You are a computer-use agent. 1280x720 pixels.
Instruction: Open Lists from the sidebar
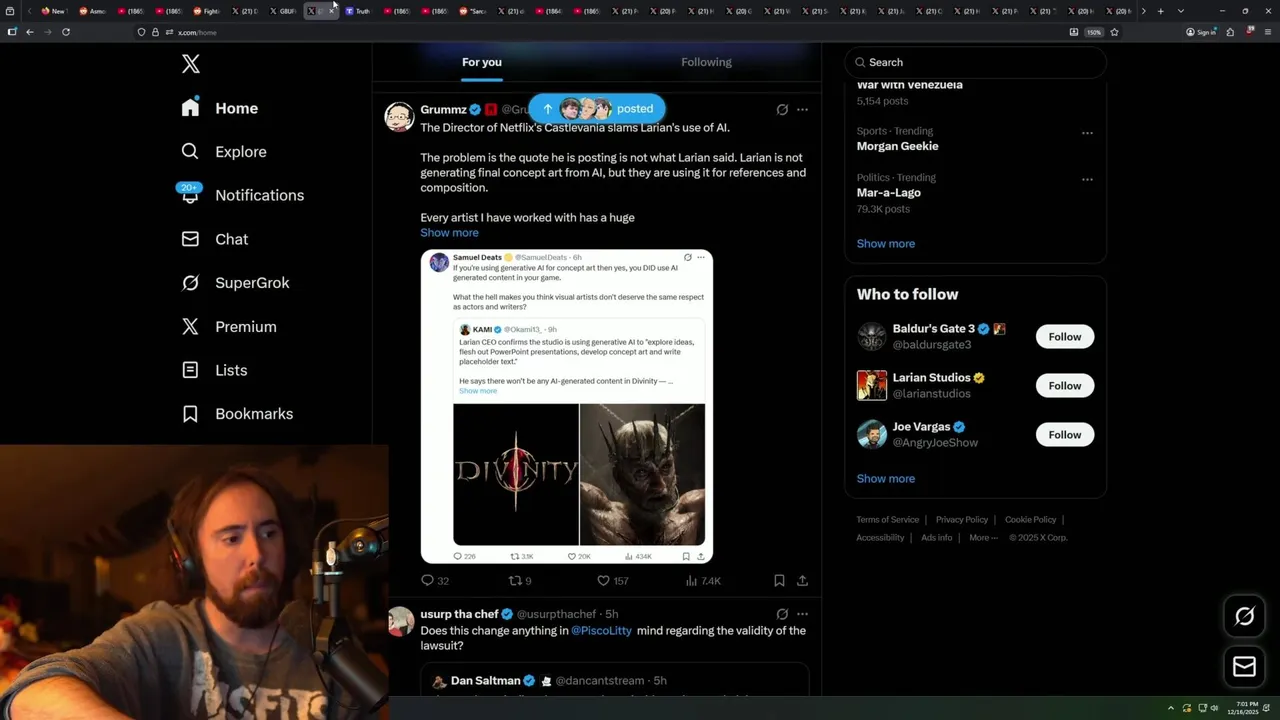pos(214,370)
